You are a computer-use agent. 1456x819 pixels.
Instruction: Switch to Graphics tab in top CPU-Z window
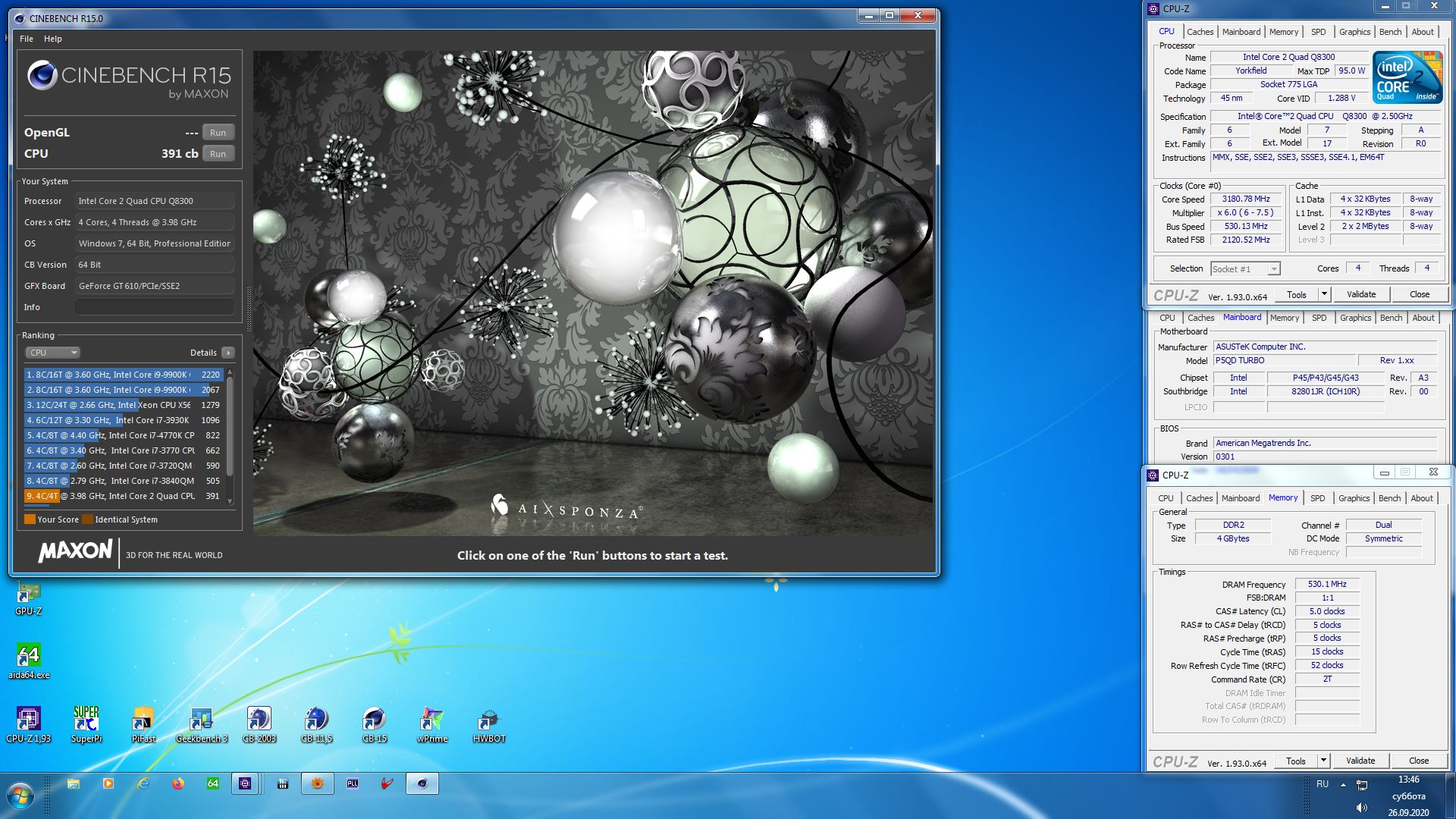click(1354, 32)
